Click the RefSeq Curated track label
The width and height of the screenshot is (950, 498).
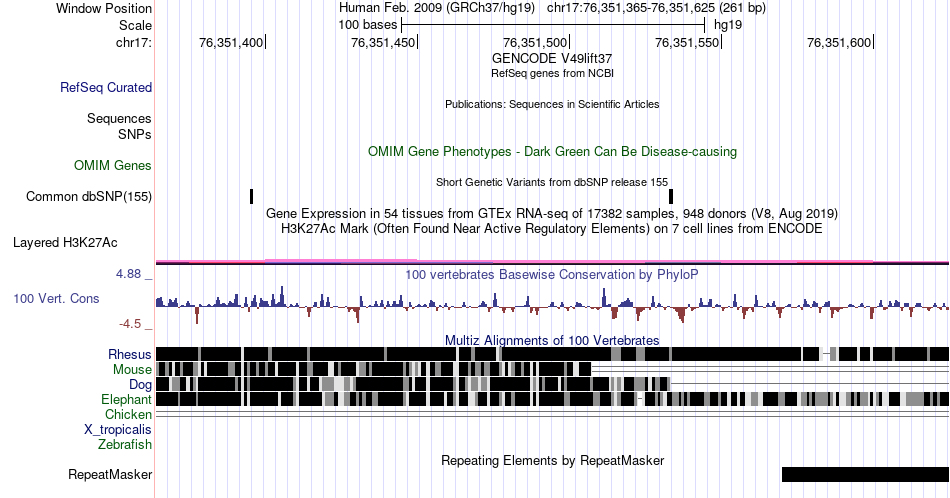106,87
